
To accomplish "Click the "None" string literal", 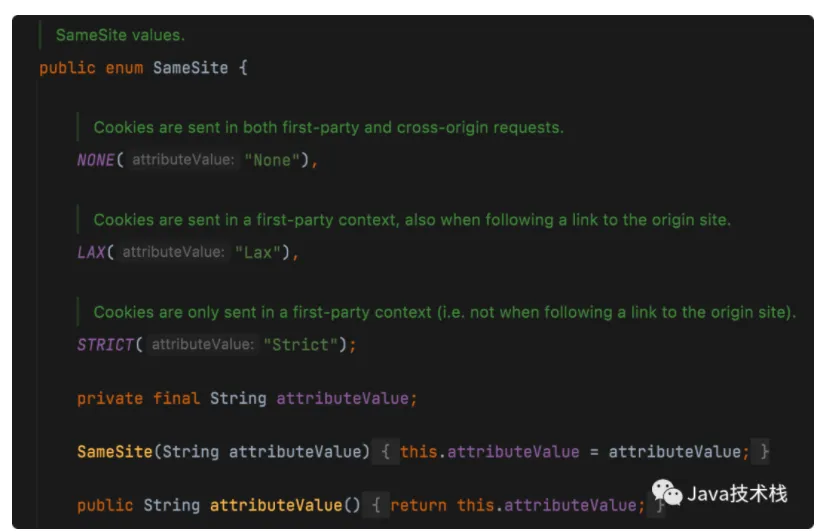I will point(272,160).
